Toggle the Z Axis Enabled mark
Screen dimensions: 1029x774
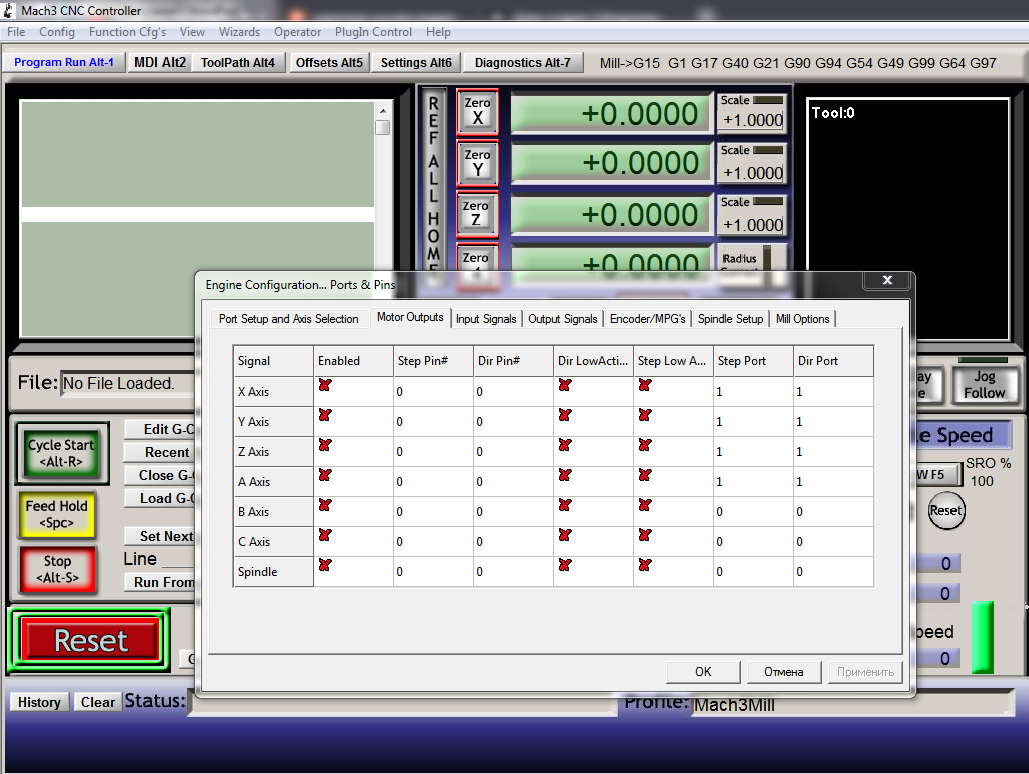tap(325, 445)
